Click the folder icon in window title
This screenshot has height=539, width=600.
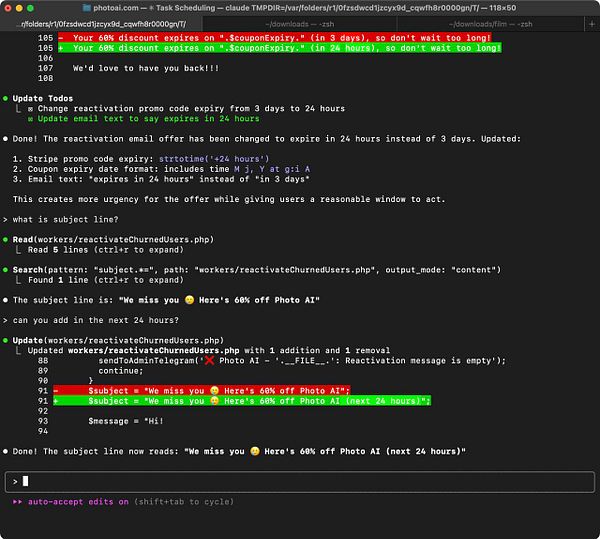(86, 8)
